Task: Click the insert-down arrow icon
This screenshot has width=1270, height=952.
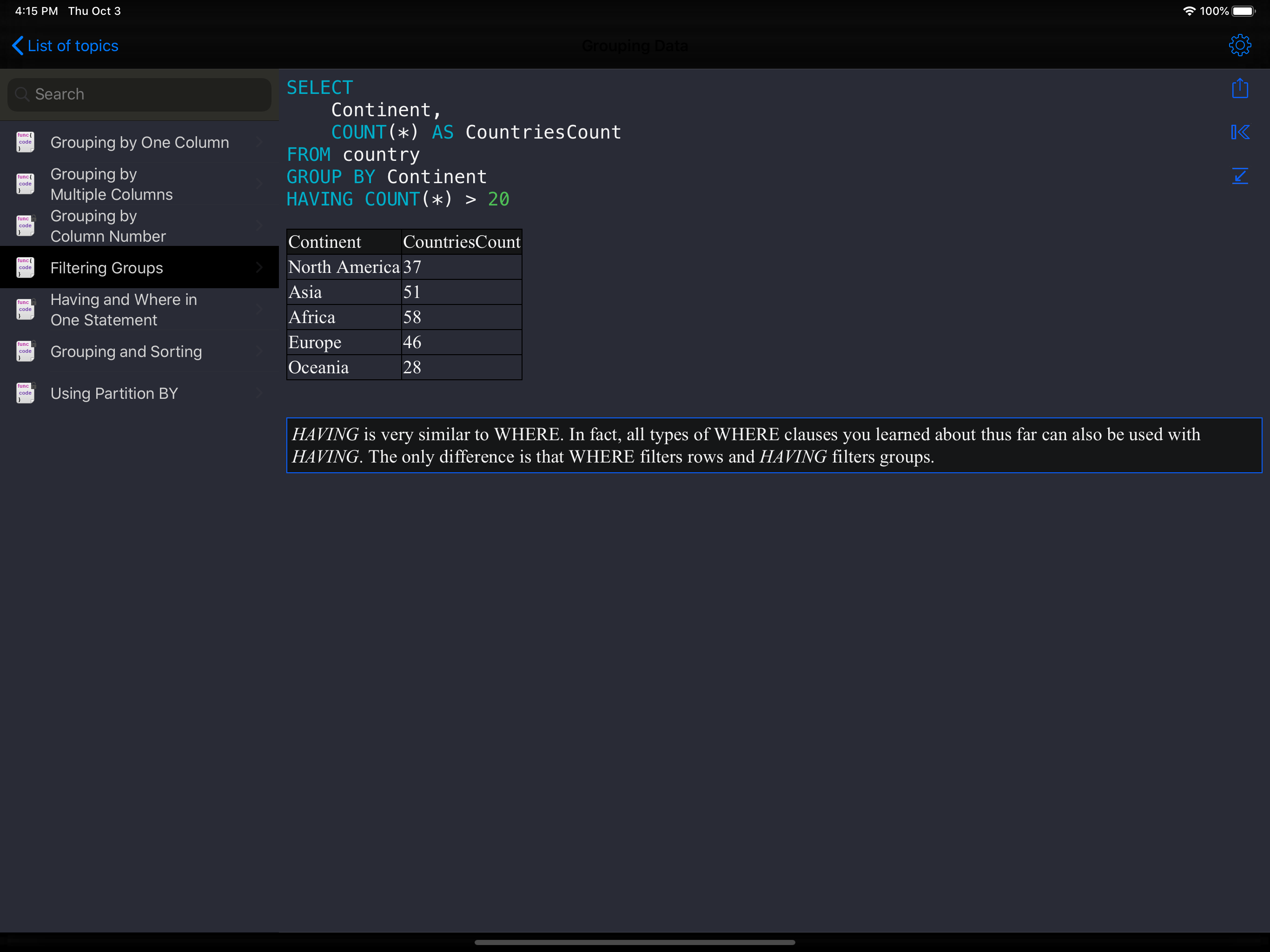Action: click(x=1240, y=176)
